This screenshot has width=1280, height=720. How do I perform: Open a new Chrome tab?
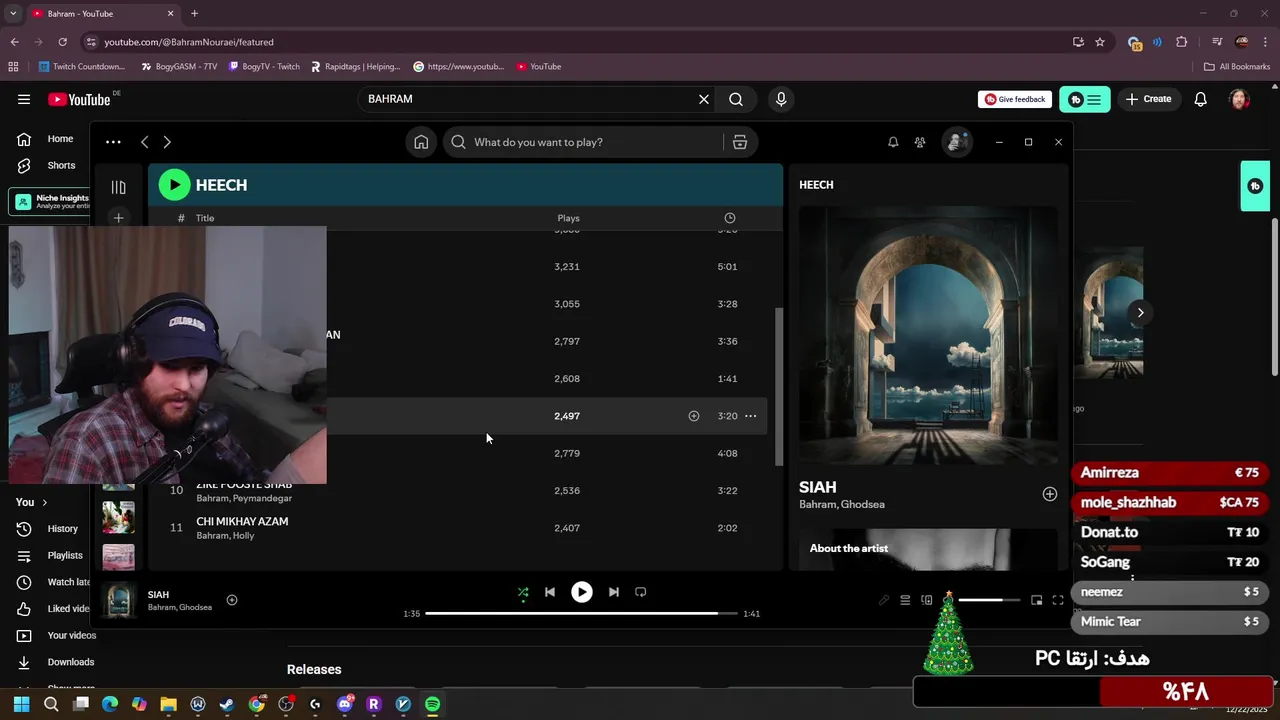click(194, 13)
